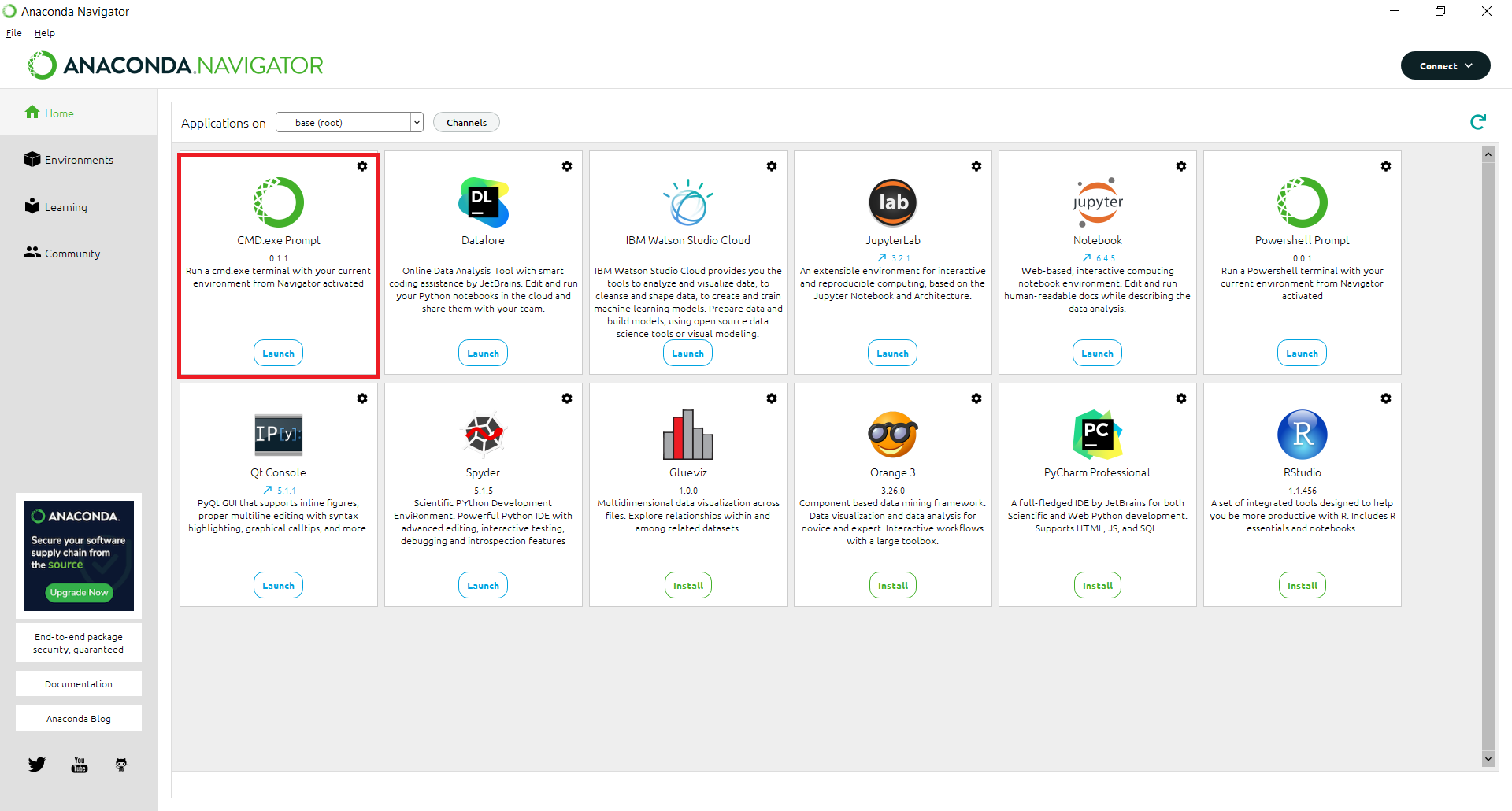Click the Powershell Prompt logo
This screenshot has height=811, width=1512.
1303,202
